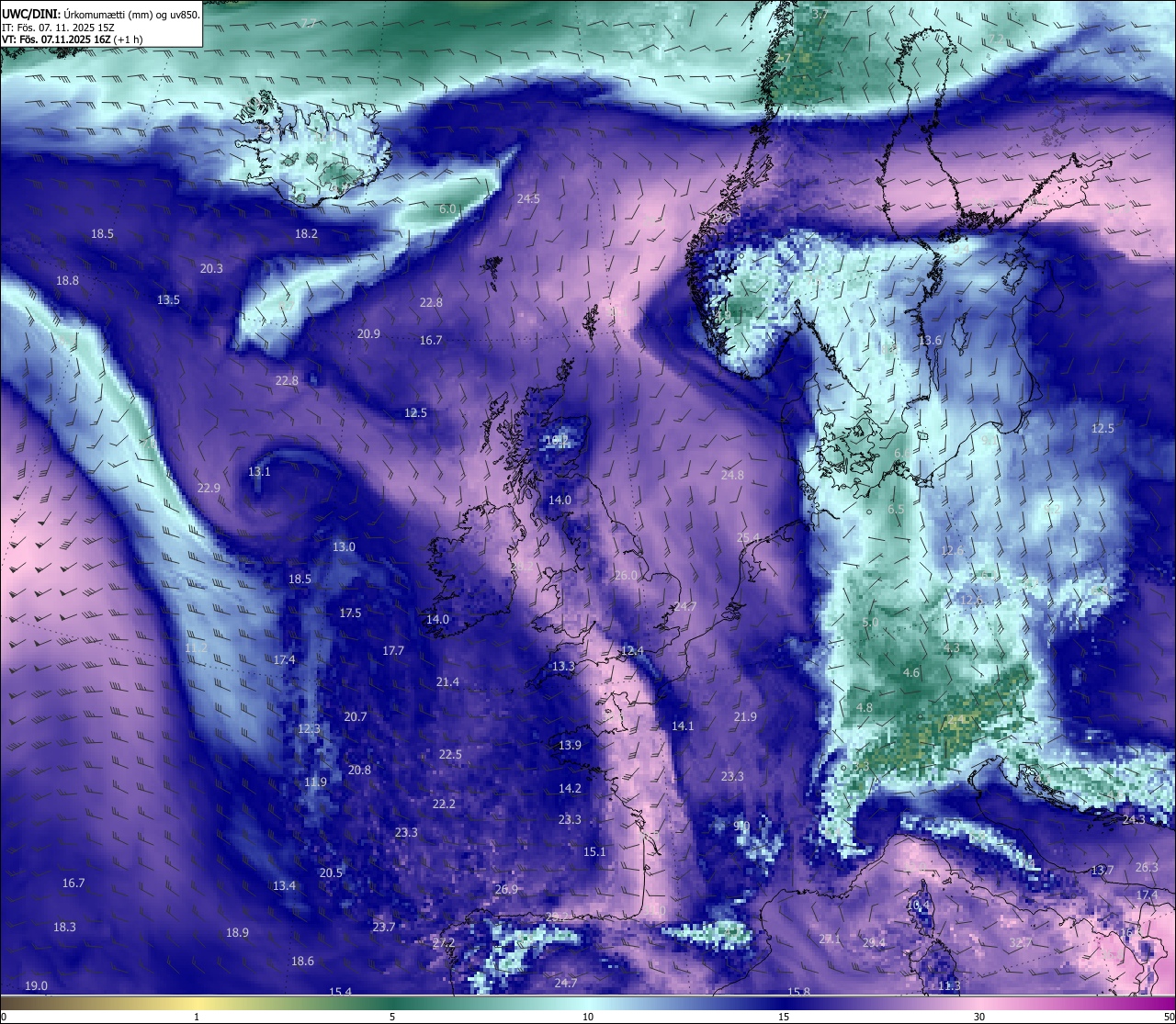Click the 25.4 map value
This screenshot has height=1024, width=1176.
pyautogui.click(x=748, y=538)
